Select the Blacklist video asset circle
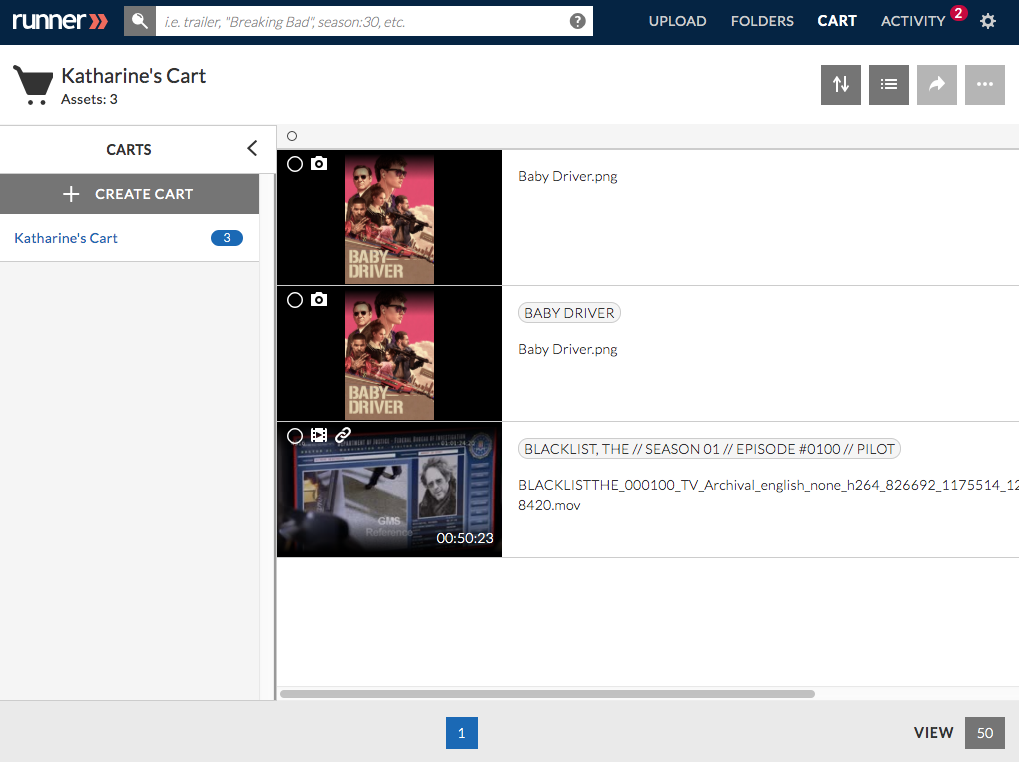1019x762 pixels. pyautogui.click(x=295, y=435)
